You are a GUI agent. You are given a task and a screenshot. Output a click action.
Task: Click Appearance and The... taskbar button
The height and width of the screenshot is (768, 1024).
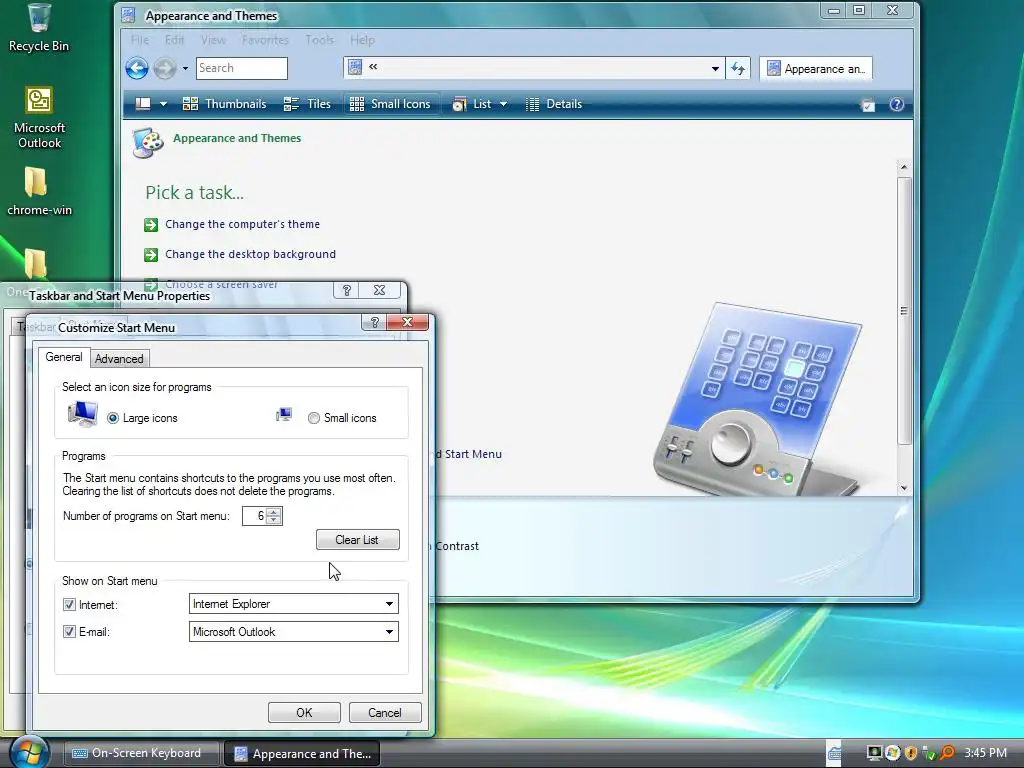(x=302, y=754)
